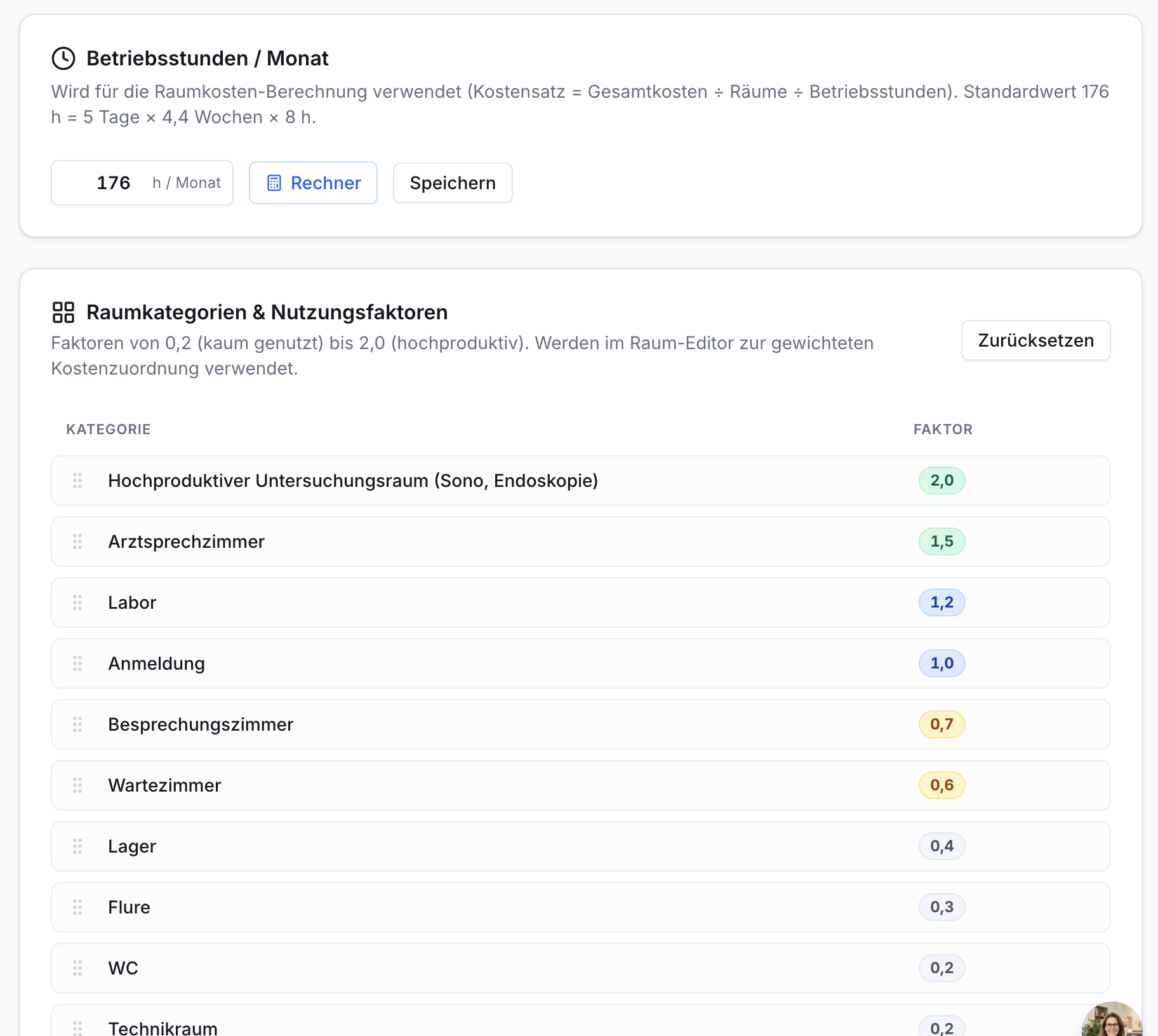
Task: Select factor 1,5 badge for Arztsprechzimmer
Action: [x=942, y=541]
